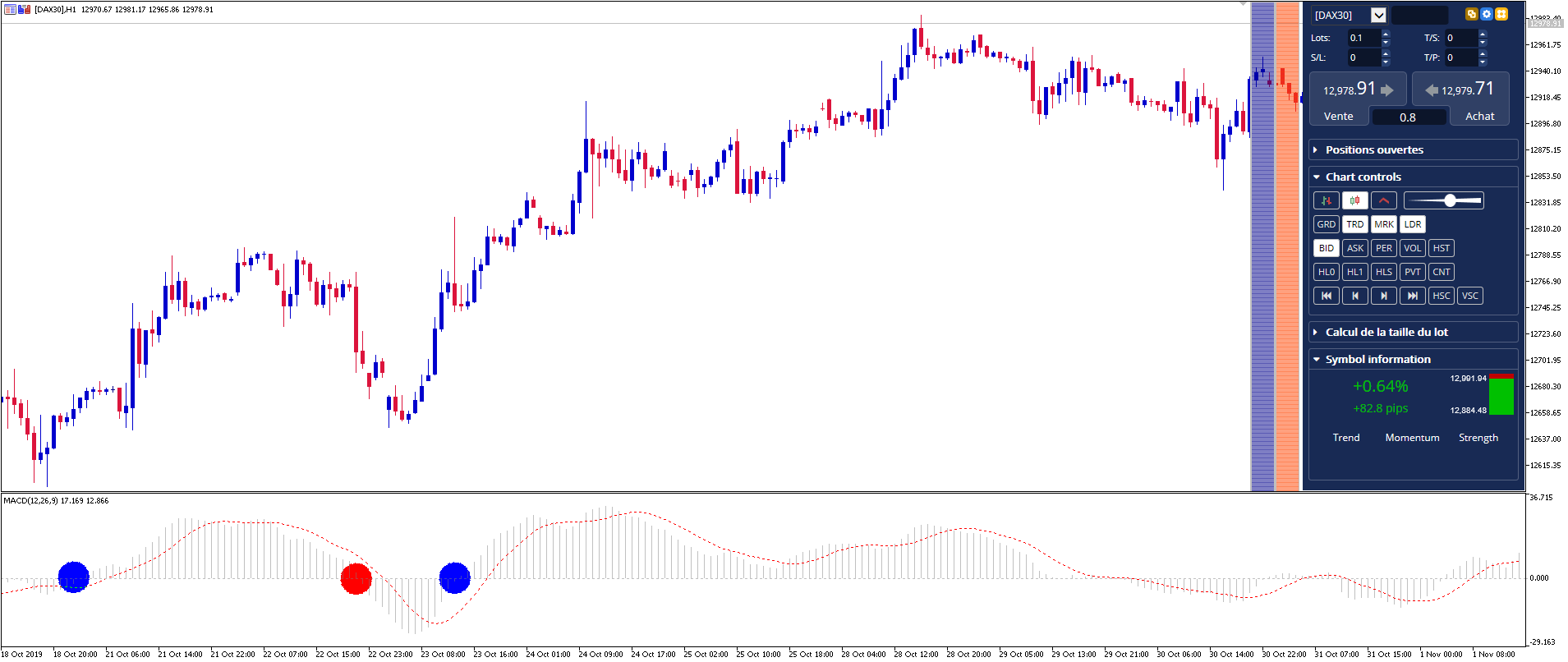Toggle the TRD chart option
Image resolution: width=1568 pixels, height=662 pixels.
point(1355,224)
